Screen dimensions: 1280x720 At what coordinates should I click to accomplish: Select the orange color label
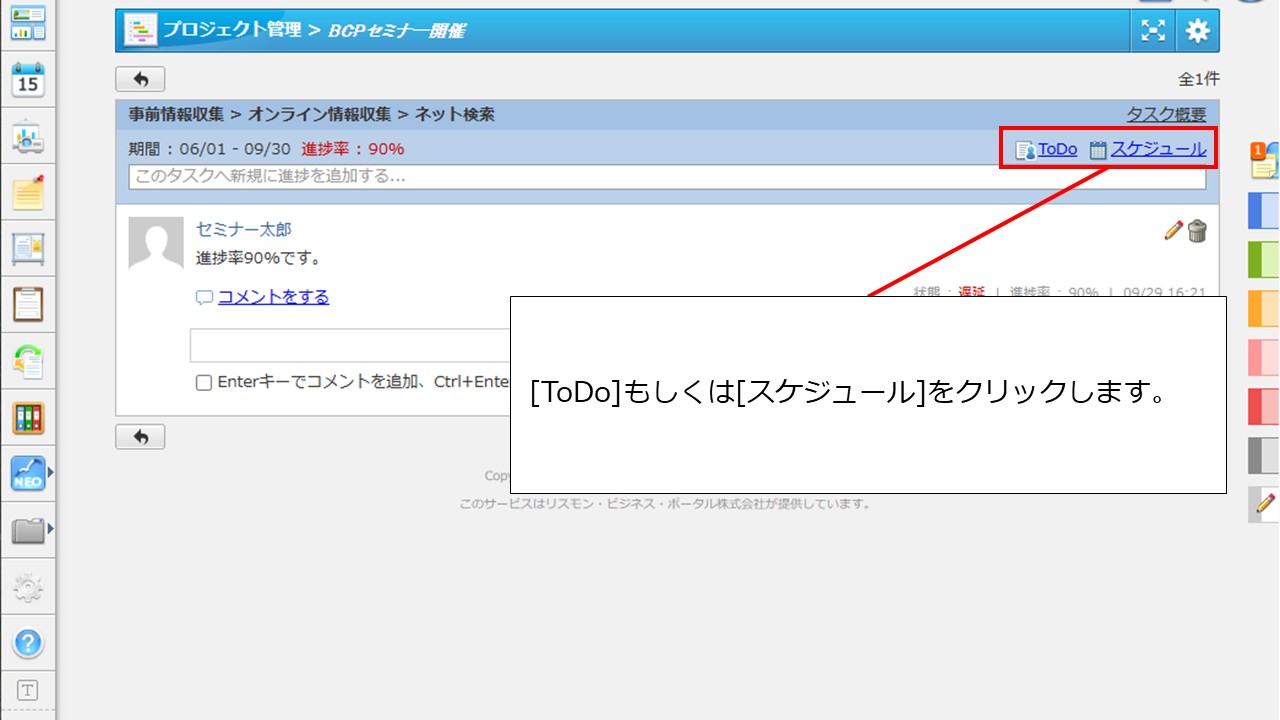coord(1264,309)
